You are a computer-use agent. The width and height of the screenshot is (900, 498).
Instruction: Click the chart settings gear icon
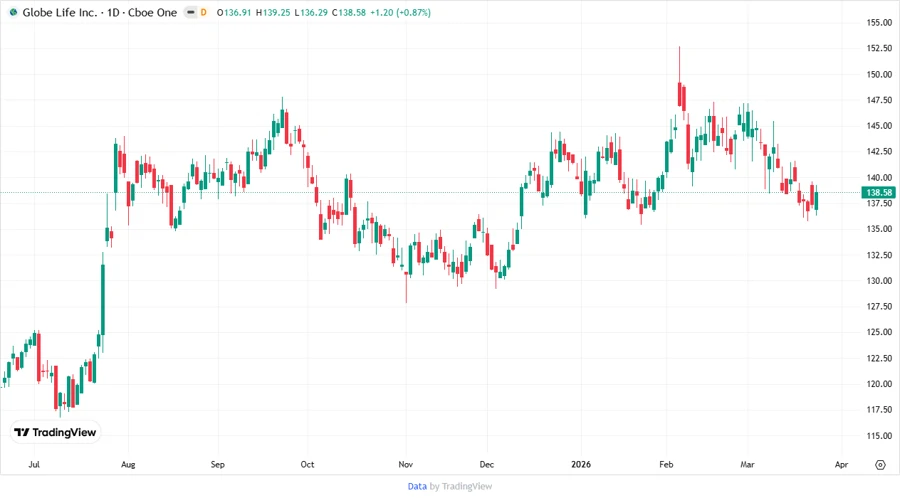click(x=880, y=465)
